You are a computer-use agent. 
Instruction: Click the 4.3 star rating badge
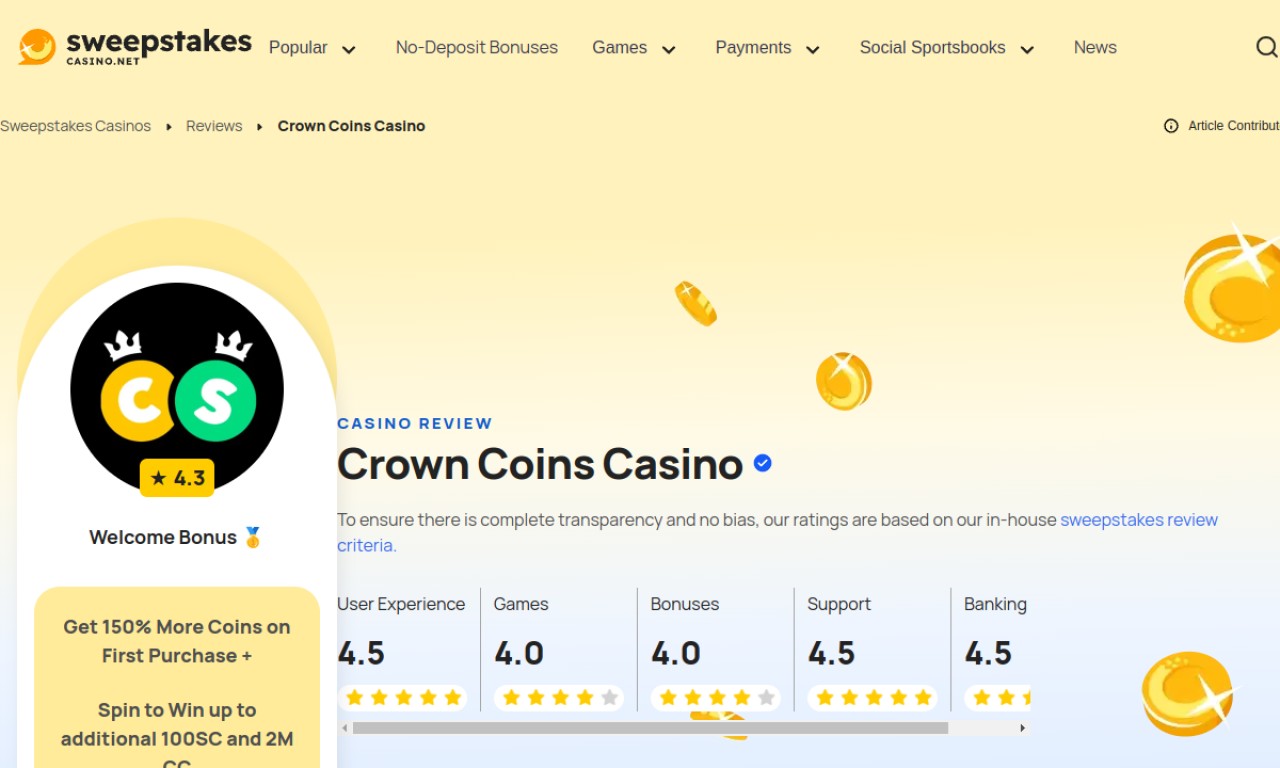point(177,478)
